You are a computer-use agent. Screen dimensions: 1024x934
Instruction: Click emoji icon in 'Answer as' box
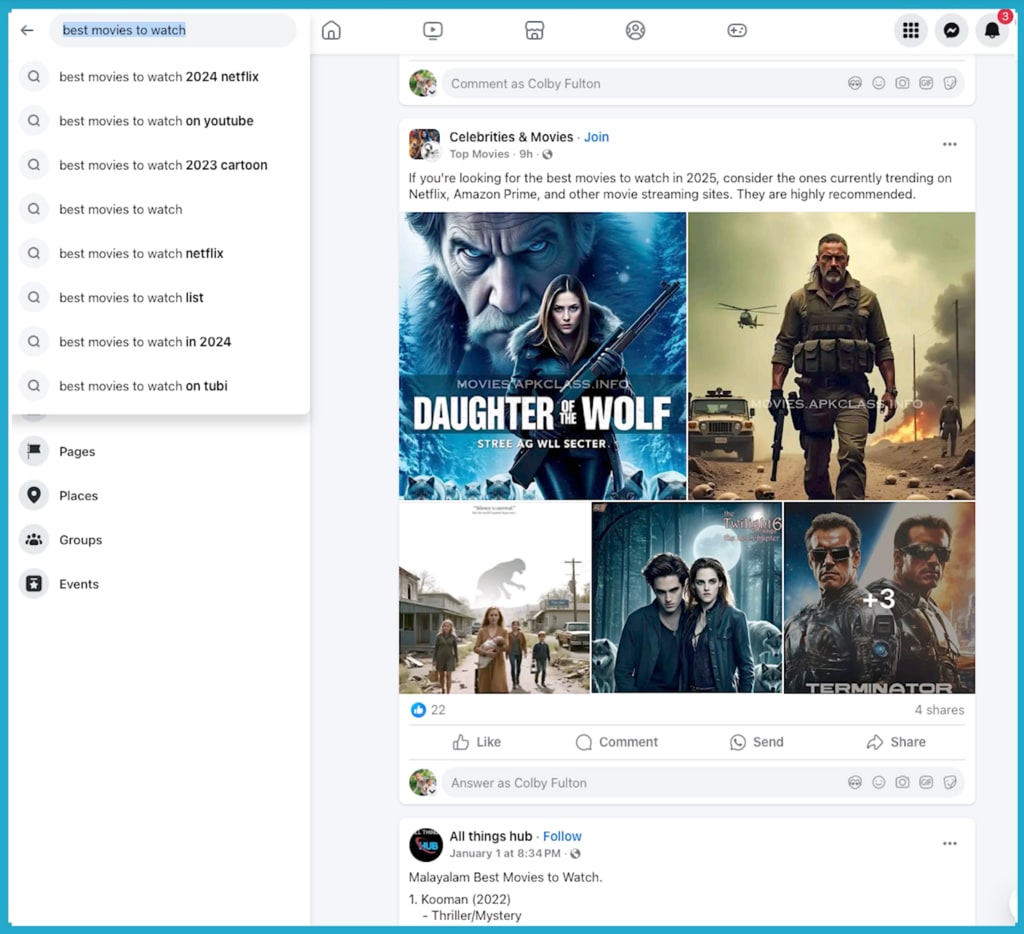click(879, 782)
